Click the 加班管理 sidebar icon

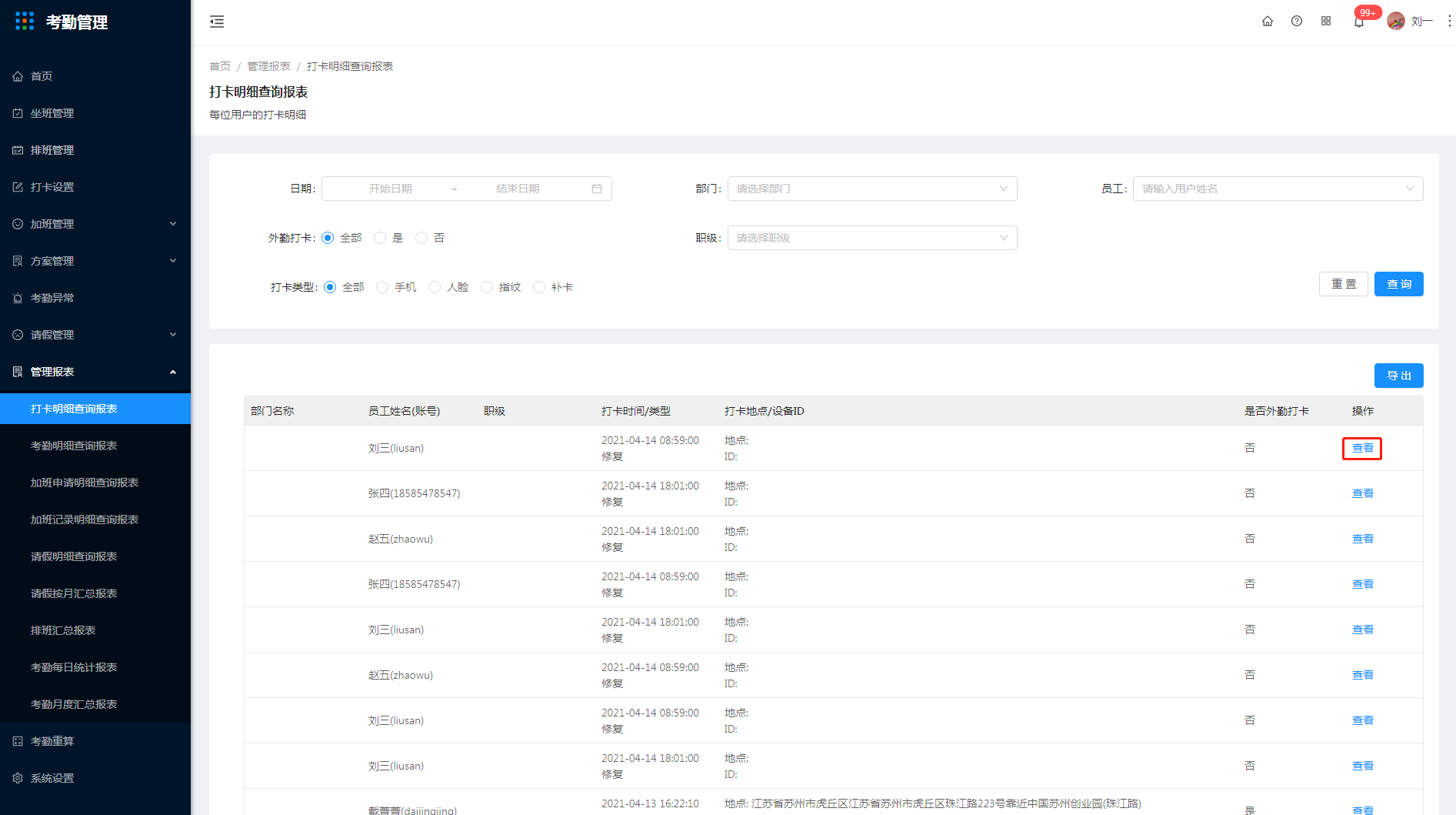tap(18, 224)
